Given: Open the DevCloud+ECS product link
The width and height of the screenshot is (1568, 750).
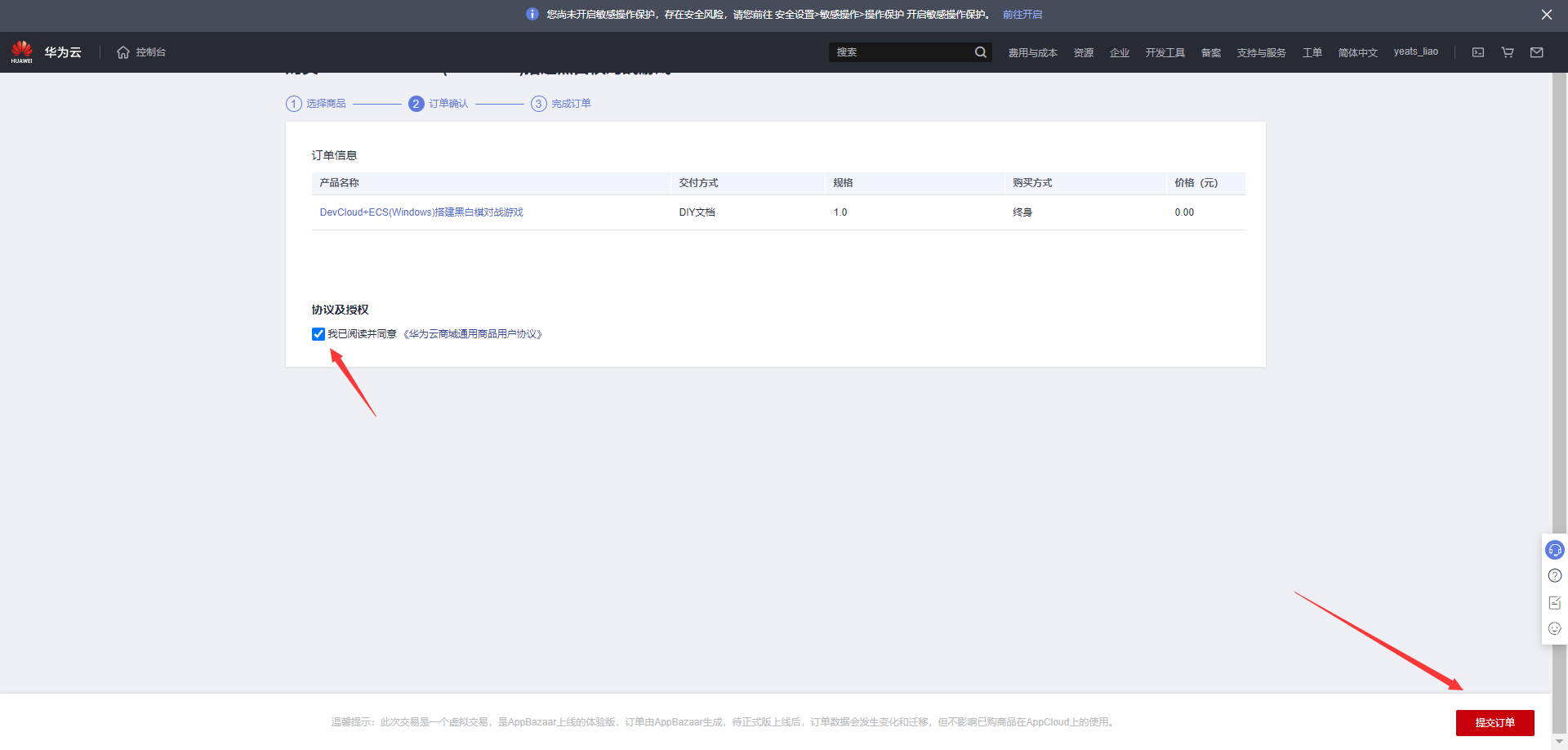Looking at the screenshot, I should [x=421, y=212].
